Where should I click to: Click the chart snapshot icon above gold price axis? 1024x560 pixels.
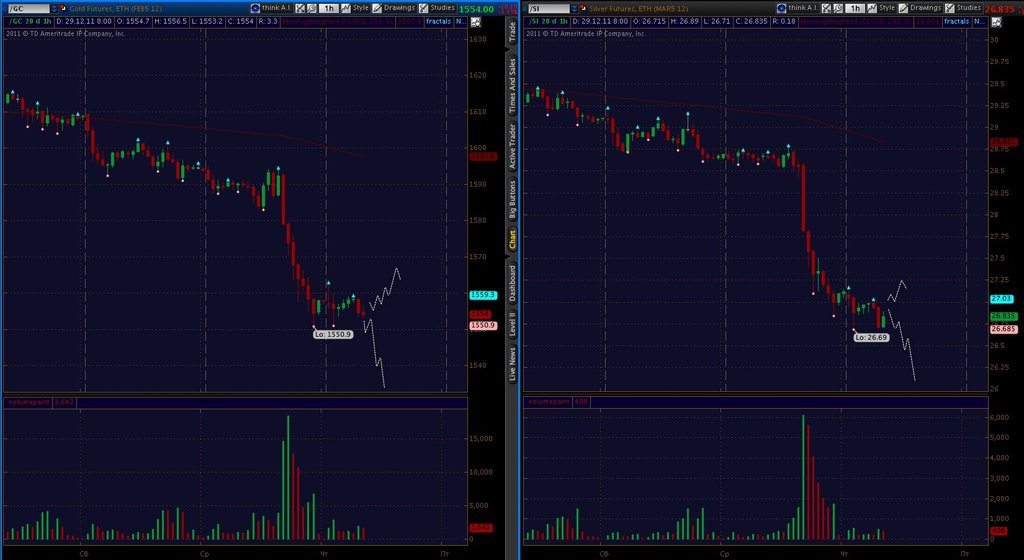475,22
